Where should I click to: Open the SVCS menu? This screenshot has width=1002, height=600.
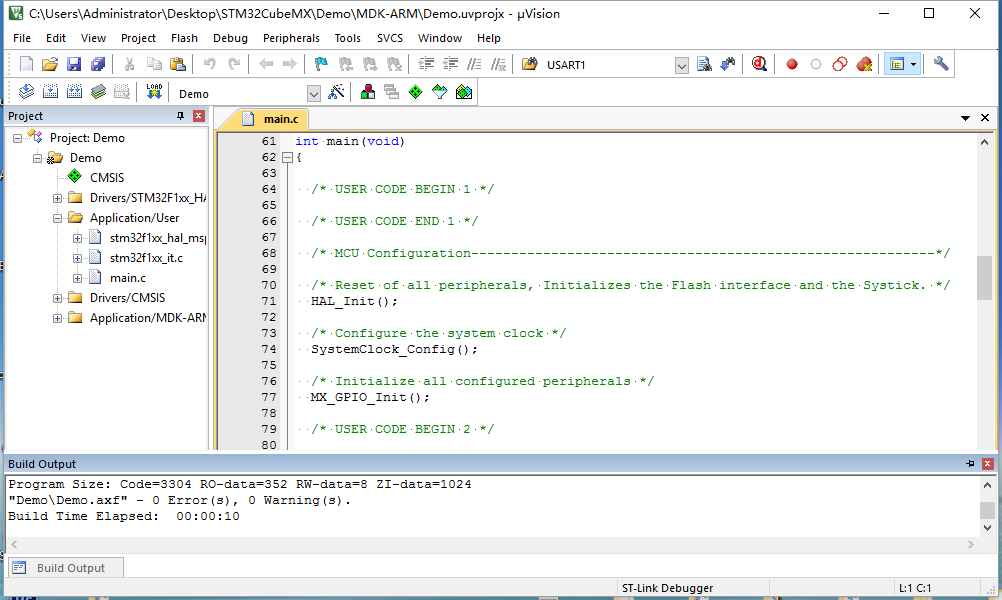[390, 38]
